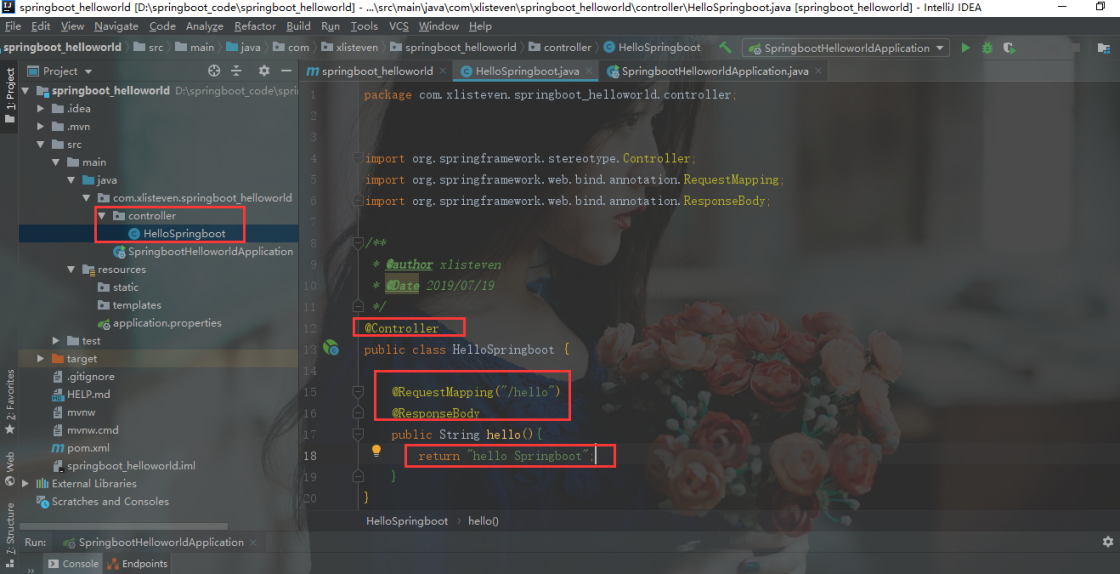This screenshot has height=574, width=1120.
Task: Run with coverage icon in toolbar
Action: [1009, 48]
